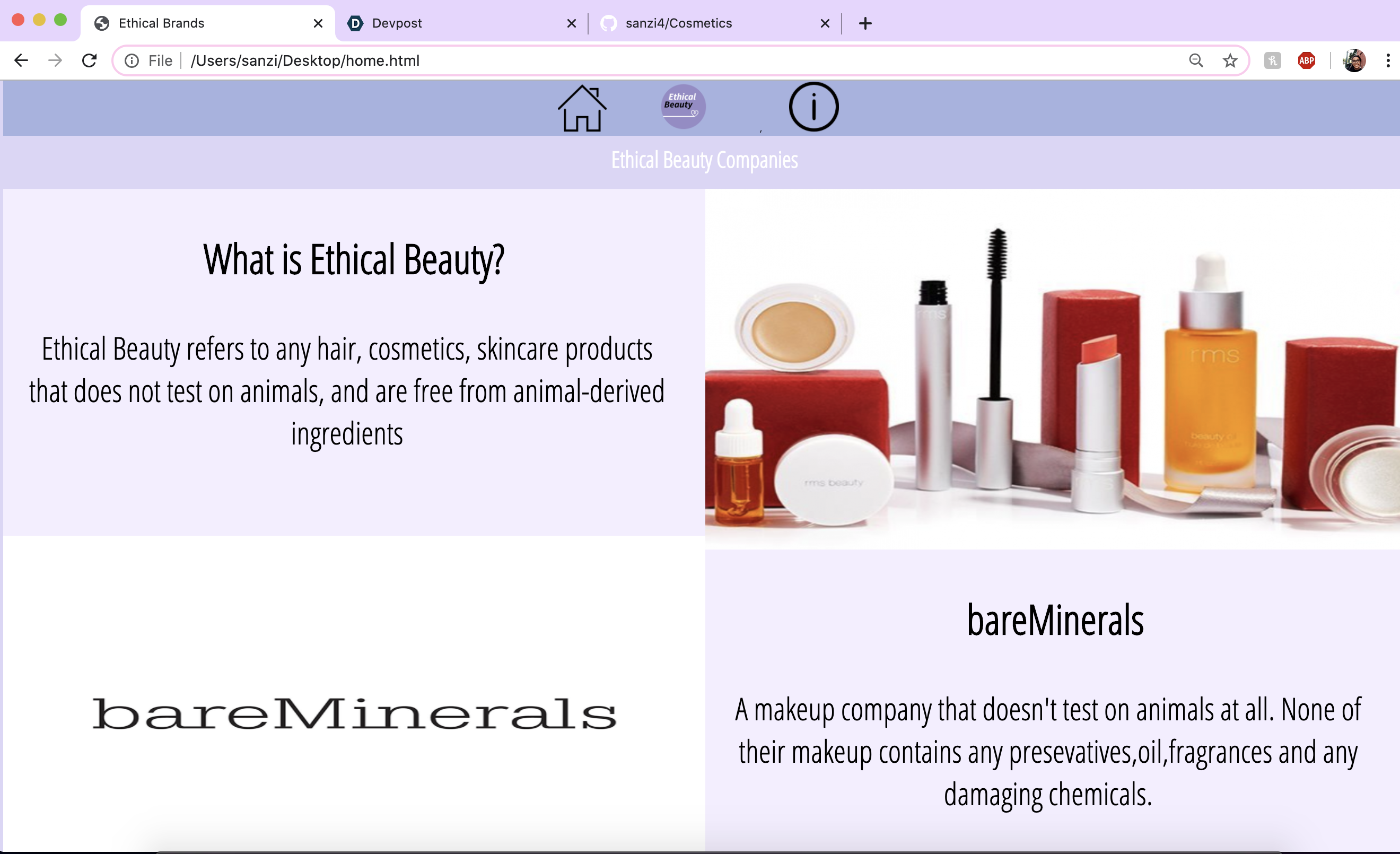Click the home icon in the navigation bar
Screen dimensions: 1400x854
[x=582, y=108]
